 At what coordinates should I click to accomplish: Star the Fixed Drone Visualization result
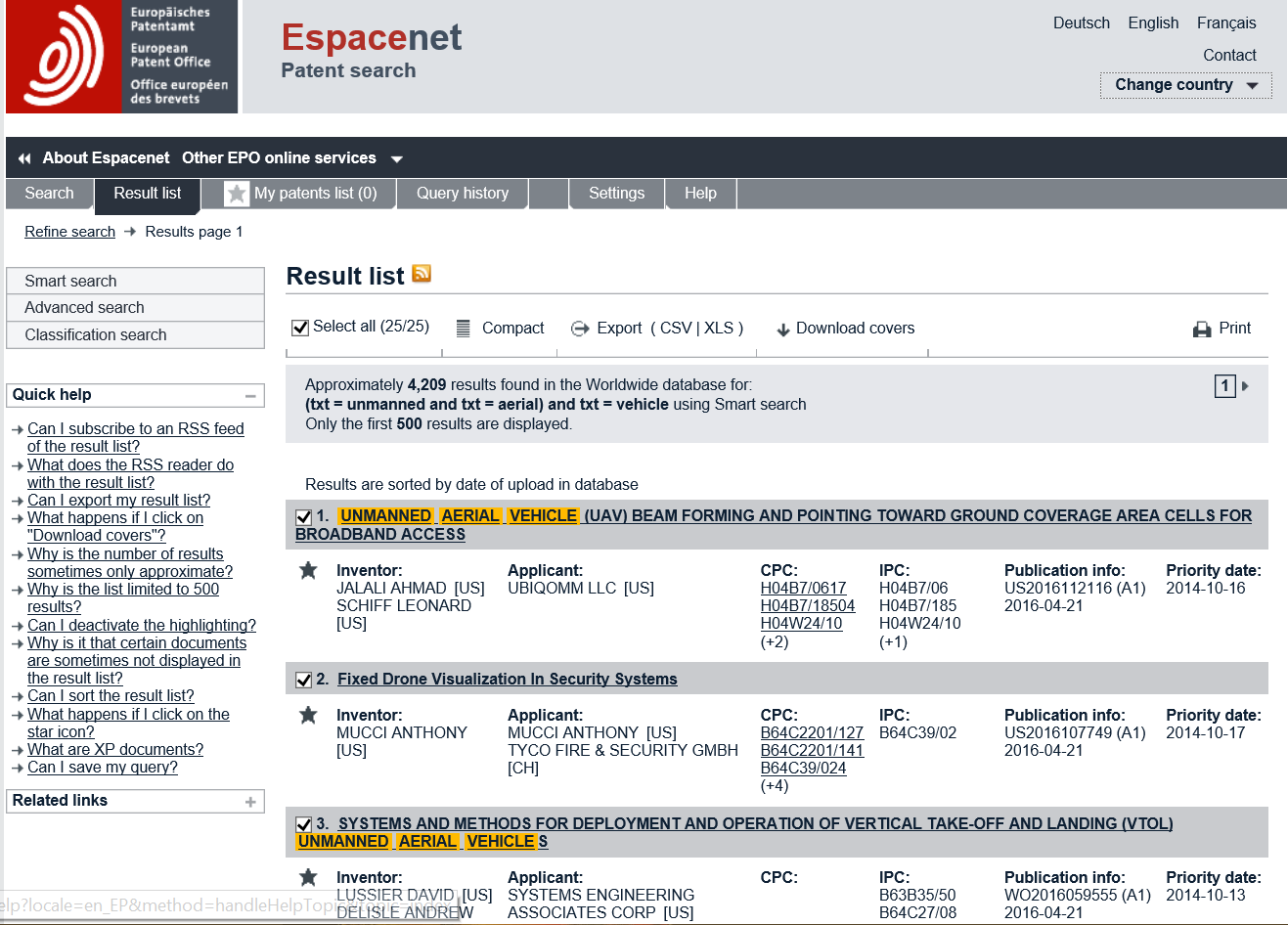[308, 715]
